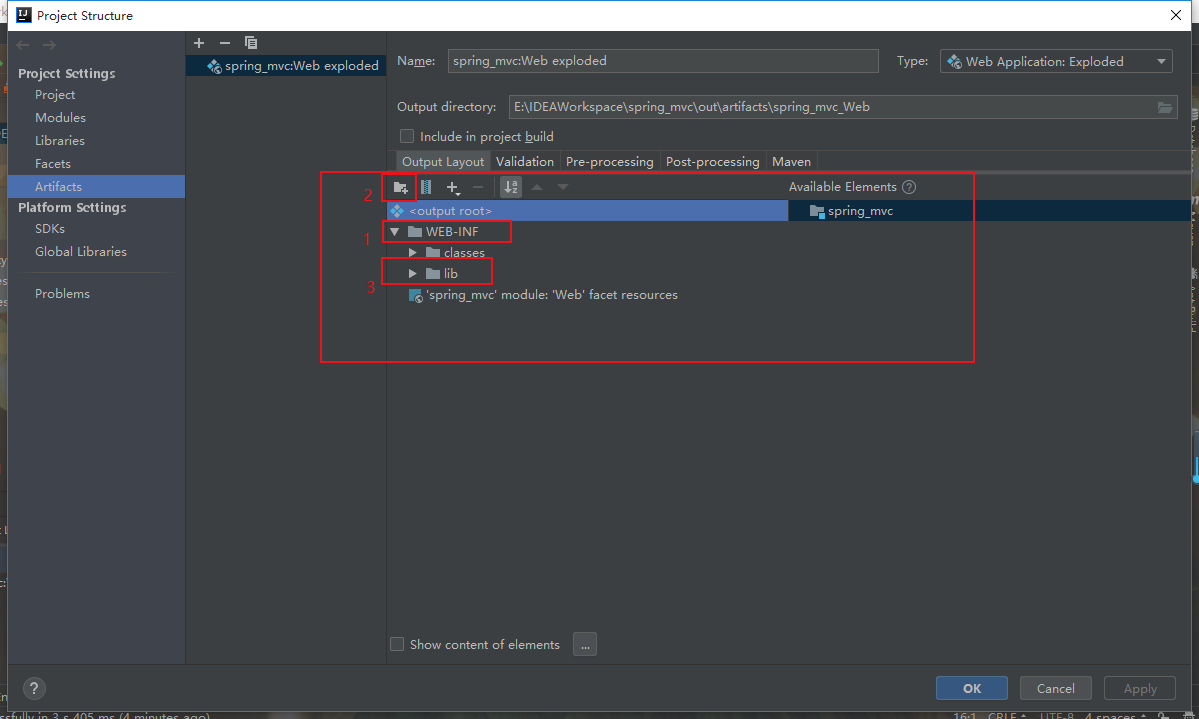The width and height of the screenshot is (1199, 719).
Task: Select Libraries in Project Settings
Action: pos(60,141)
